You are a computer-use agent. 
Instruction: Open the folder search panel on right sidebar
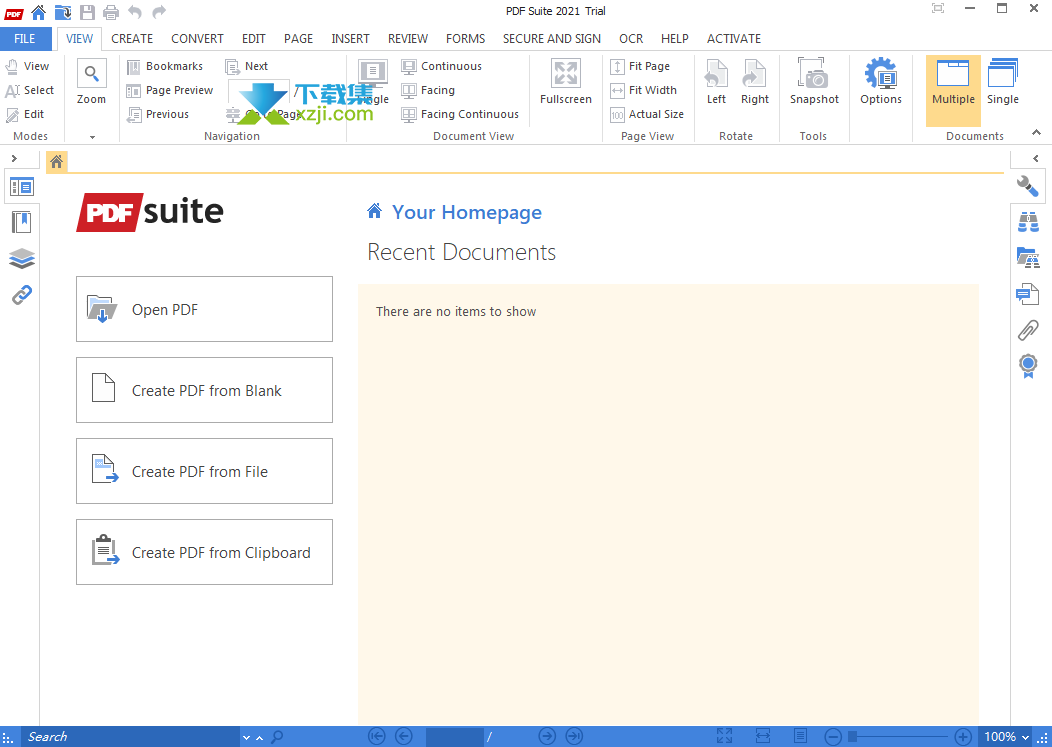point(1028,257)
